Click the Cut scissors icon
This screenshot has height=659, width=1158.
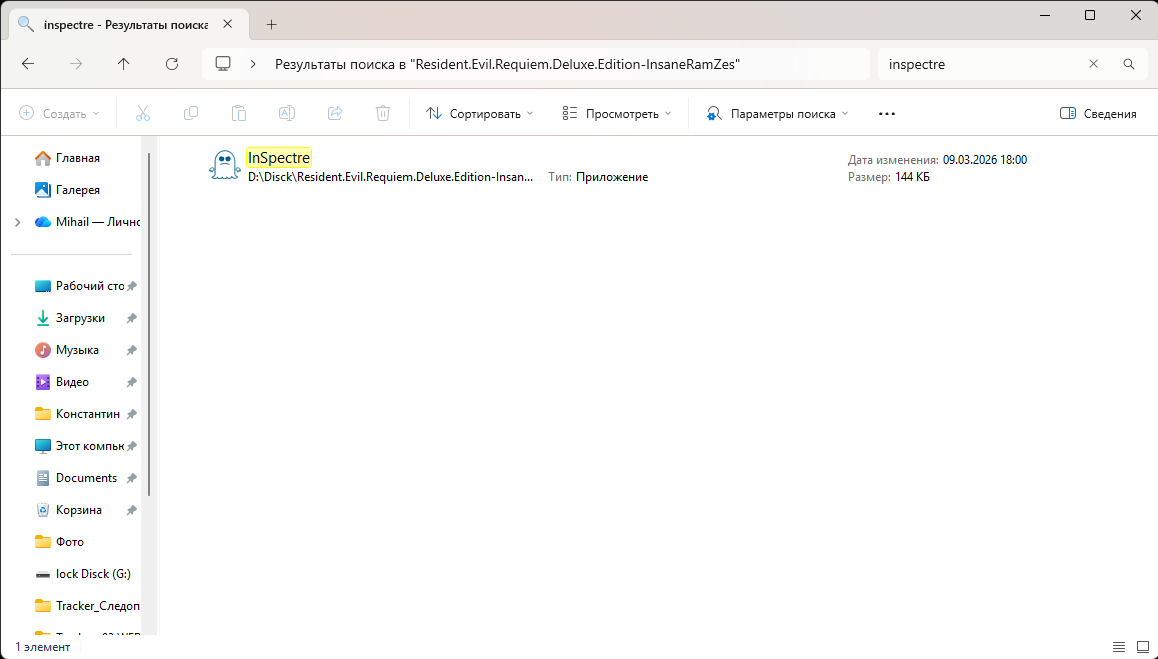click(143, 114)
